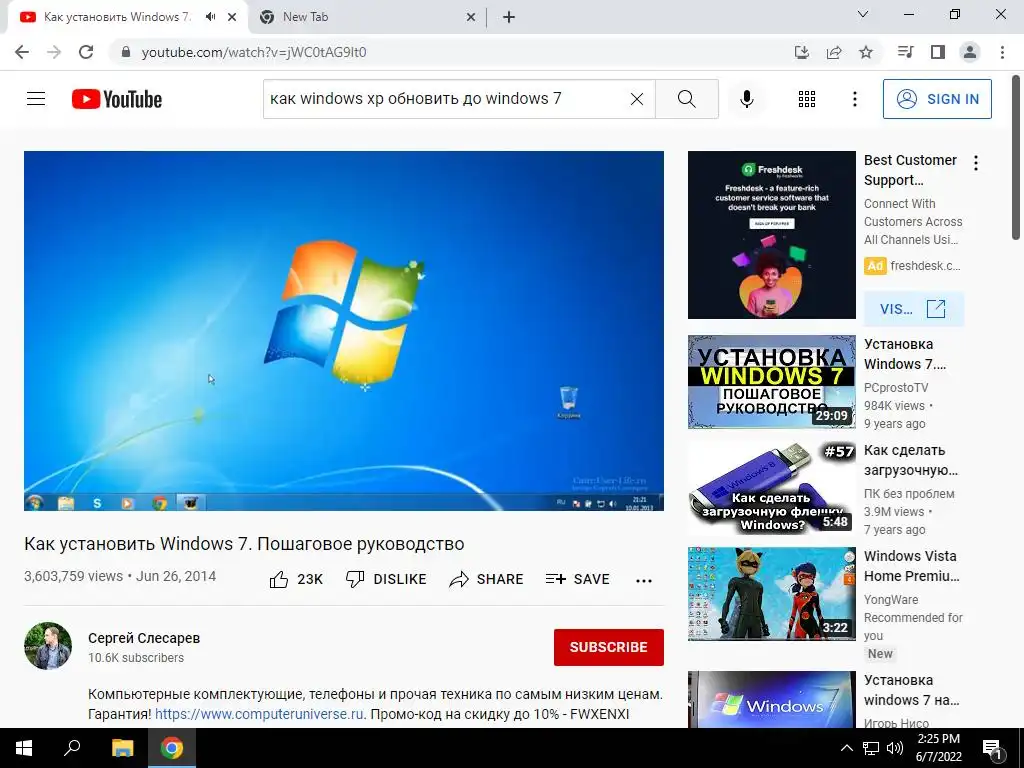Open the Freshdesk ad options menu
The width and height of the screenshot is (1024, 768).
976,163
